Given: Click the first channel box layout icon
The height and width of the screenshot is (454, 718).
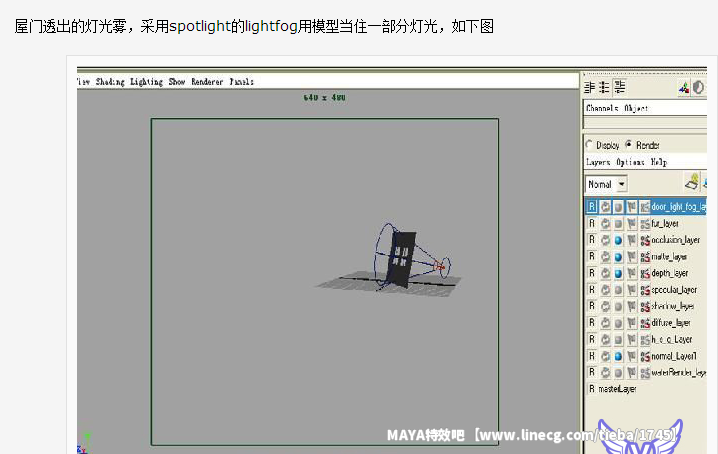Looking at the screenshot, I should tap(590, 87).
